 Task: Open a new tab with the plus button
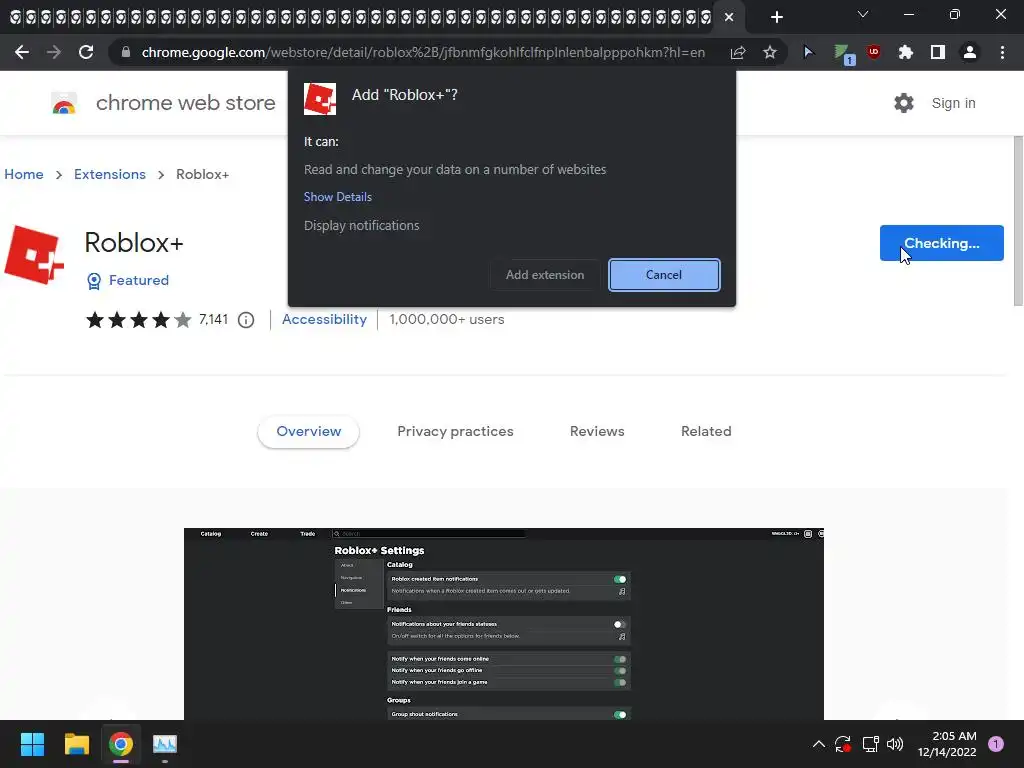776,17
